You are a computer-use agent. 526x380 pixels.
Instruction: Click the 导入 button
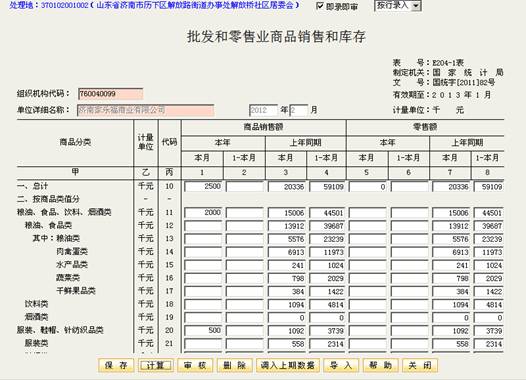tap(341, 365)
